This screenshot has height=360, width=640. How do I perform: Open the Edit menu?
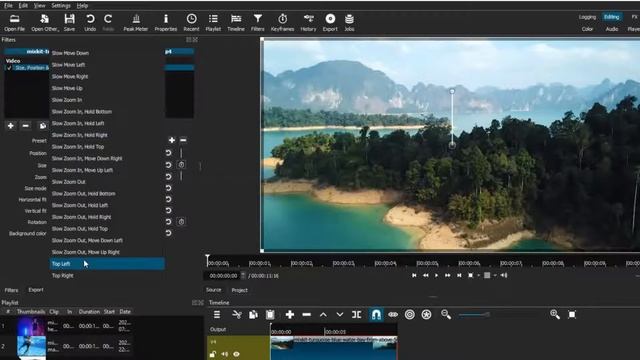pos(23,6)
